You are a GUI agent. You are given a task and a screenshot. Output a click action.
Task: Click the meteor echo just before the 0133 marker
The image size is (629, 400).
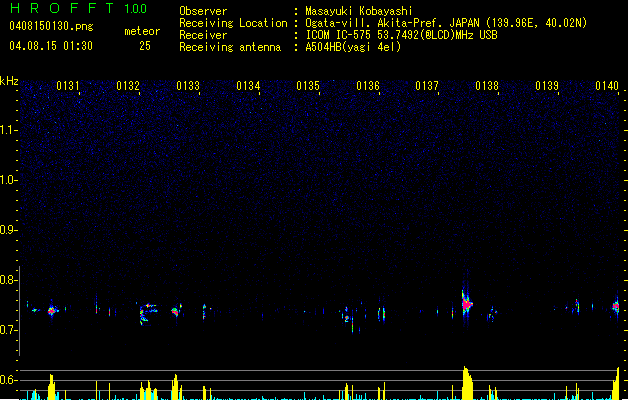coord(176,311)
